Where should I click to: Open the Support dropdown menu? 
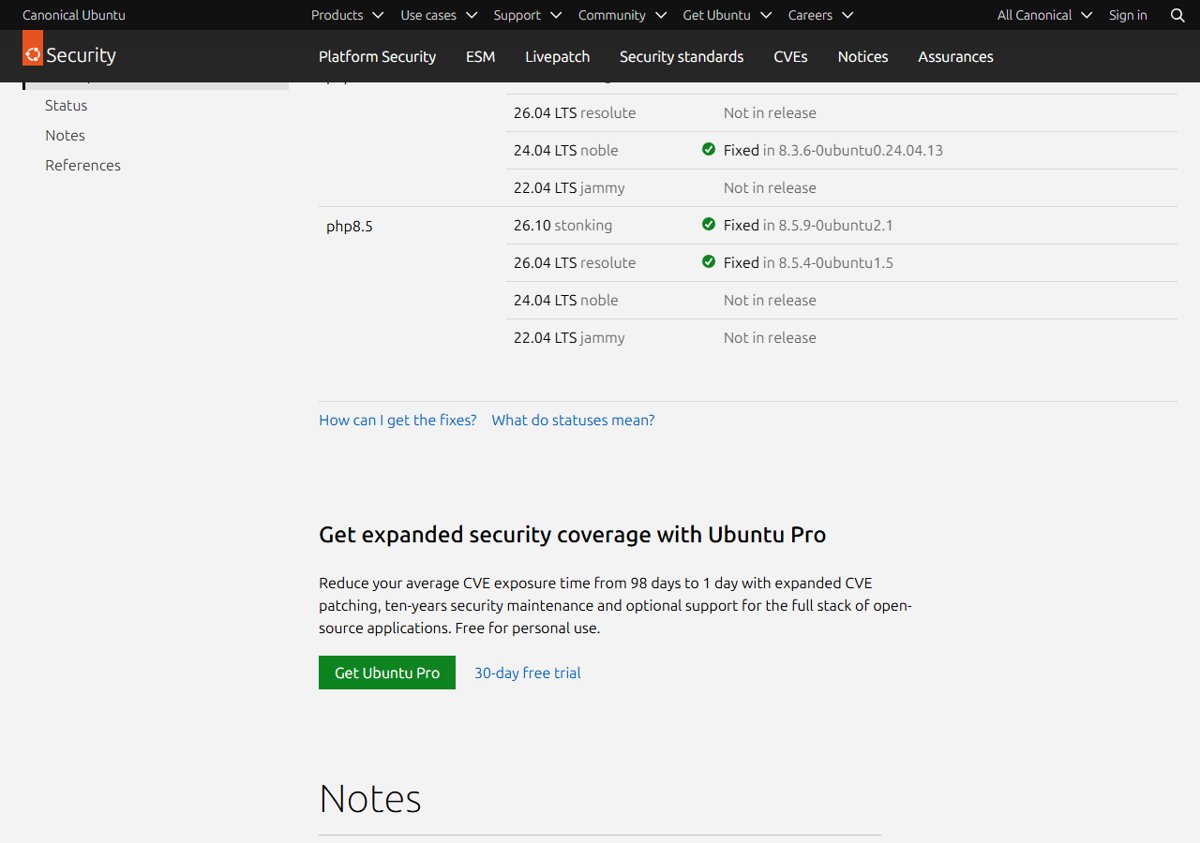[x=527, y=15]
